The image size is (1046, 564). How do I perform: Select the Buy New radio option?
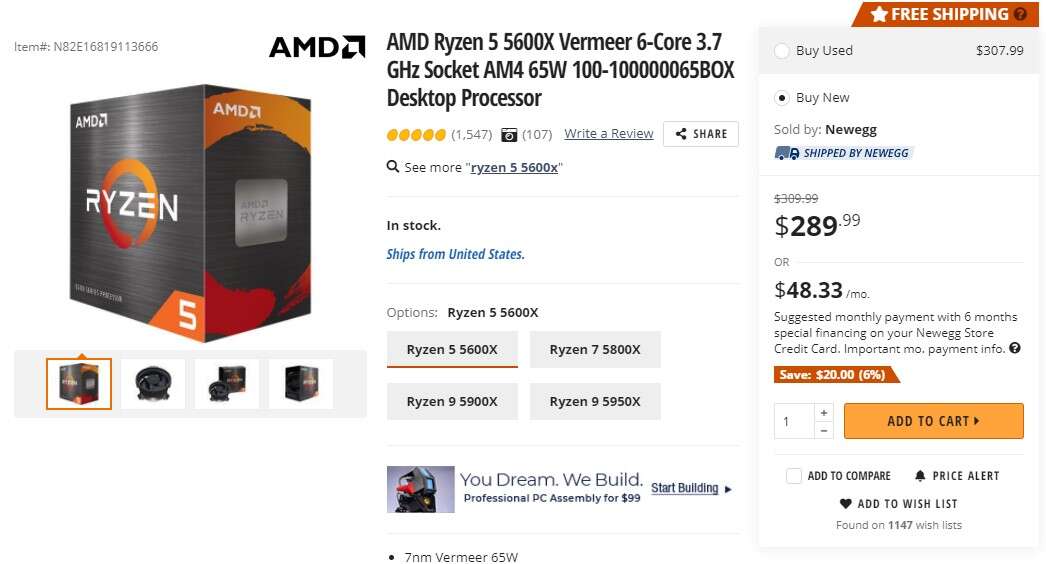(782, 98)
